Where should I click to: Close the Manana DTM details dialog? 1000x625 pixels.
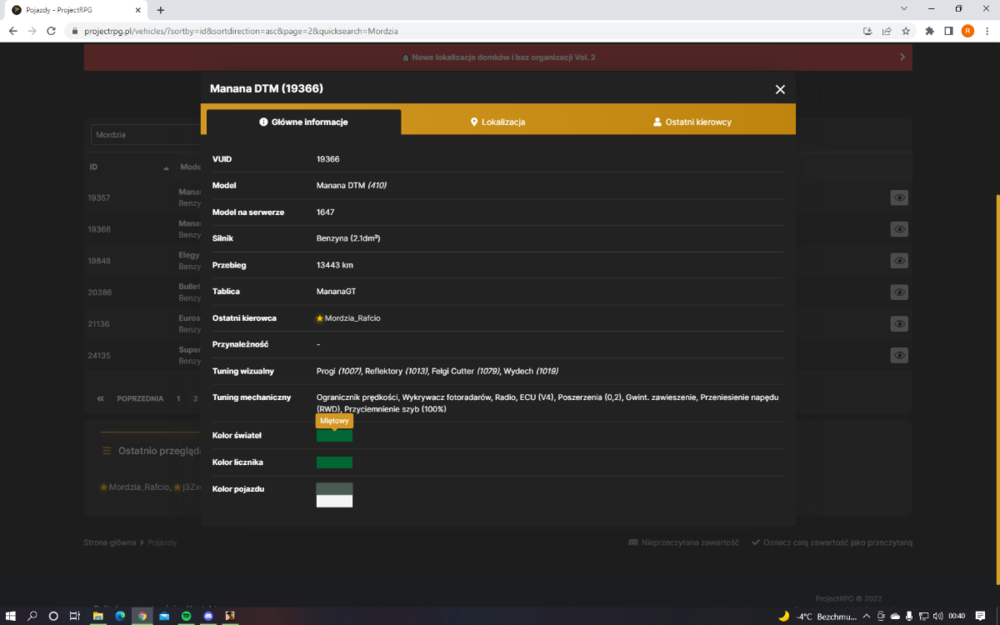pos(780,89)
